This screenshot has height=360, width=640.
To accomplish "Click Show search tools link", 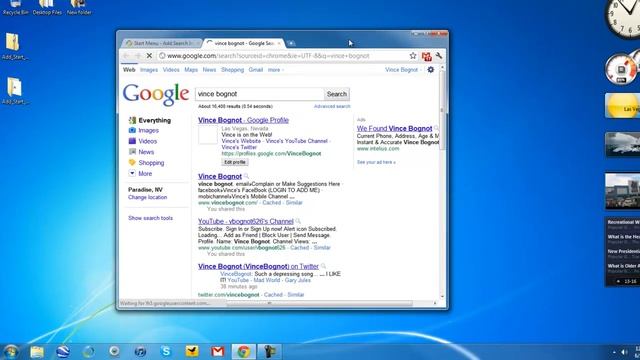I will pos(150,218).
